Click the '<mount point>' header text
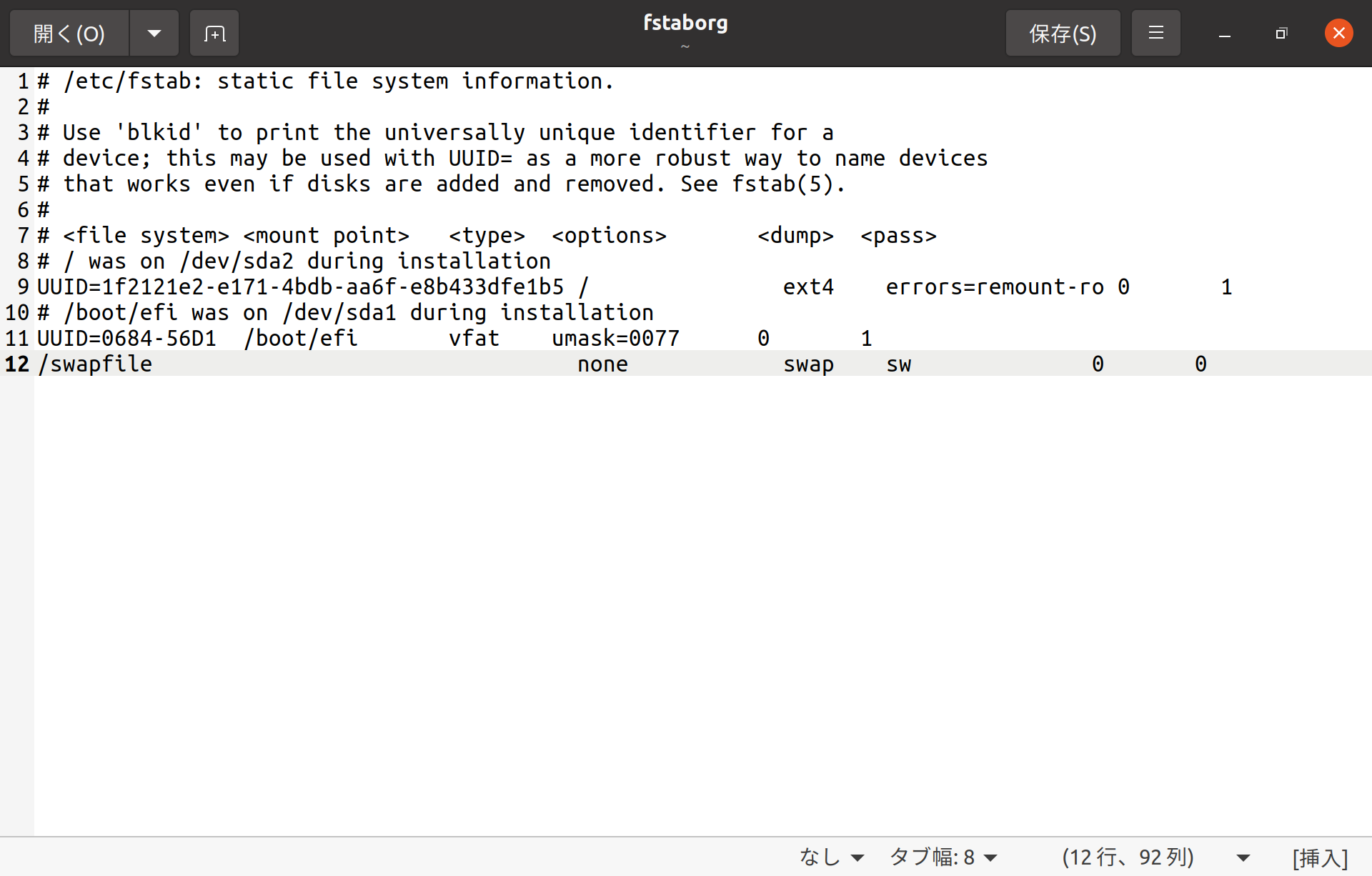The height and width of the screenshot is (876, 1372). click(327, 235)
